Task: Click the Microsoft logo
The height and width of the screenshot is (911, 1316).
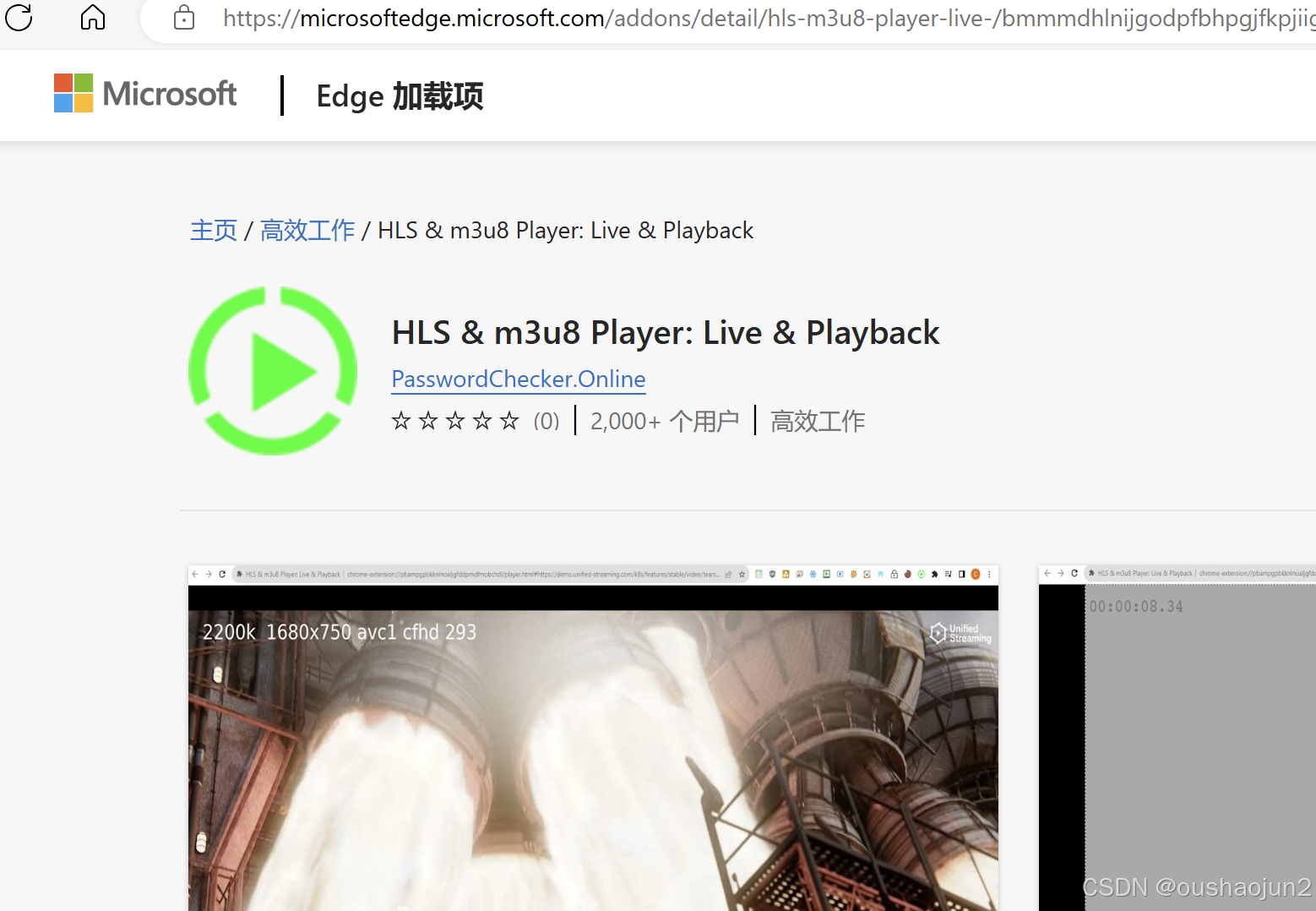Action: click(145, 94)
